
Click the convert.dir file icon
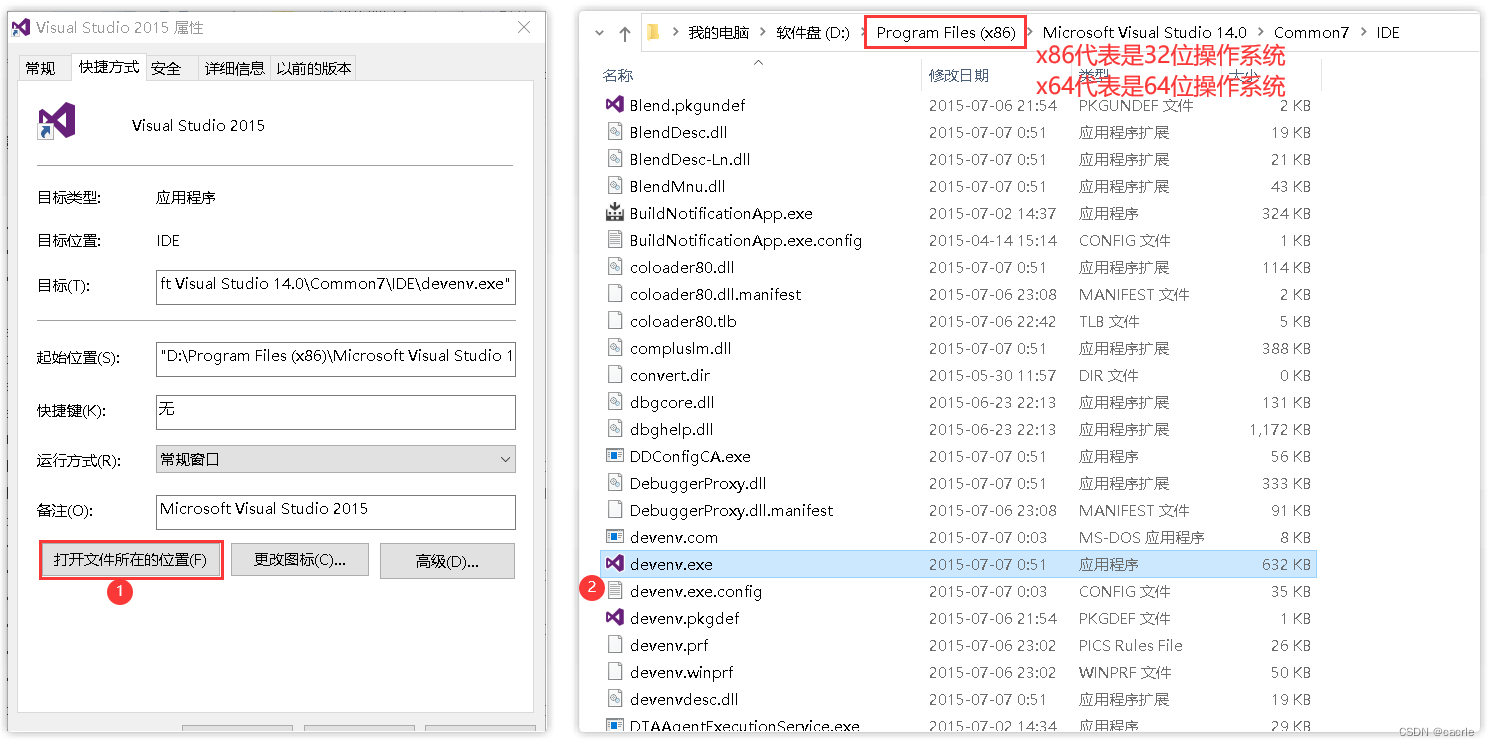(614, 375)
